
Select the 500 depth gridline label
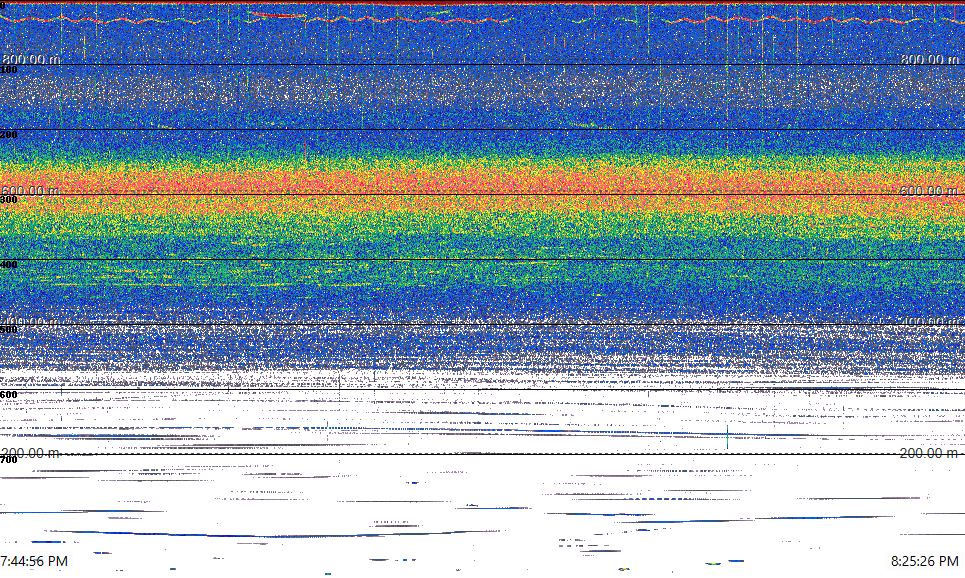[x=9, y=329]
